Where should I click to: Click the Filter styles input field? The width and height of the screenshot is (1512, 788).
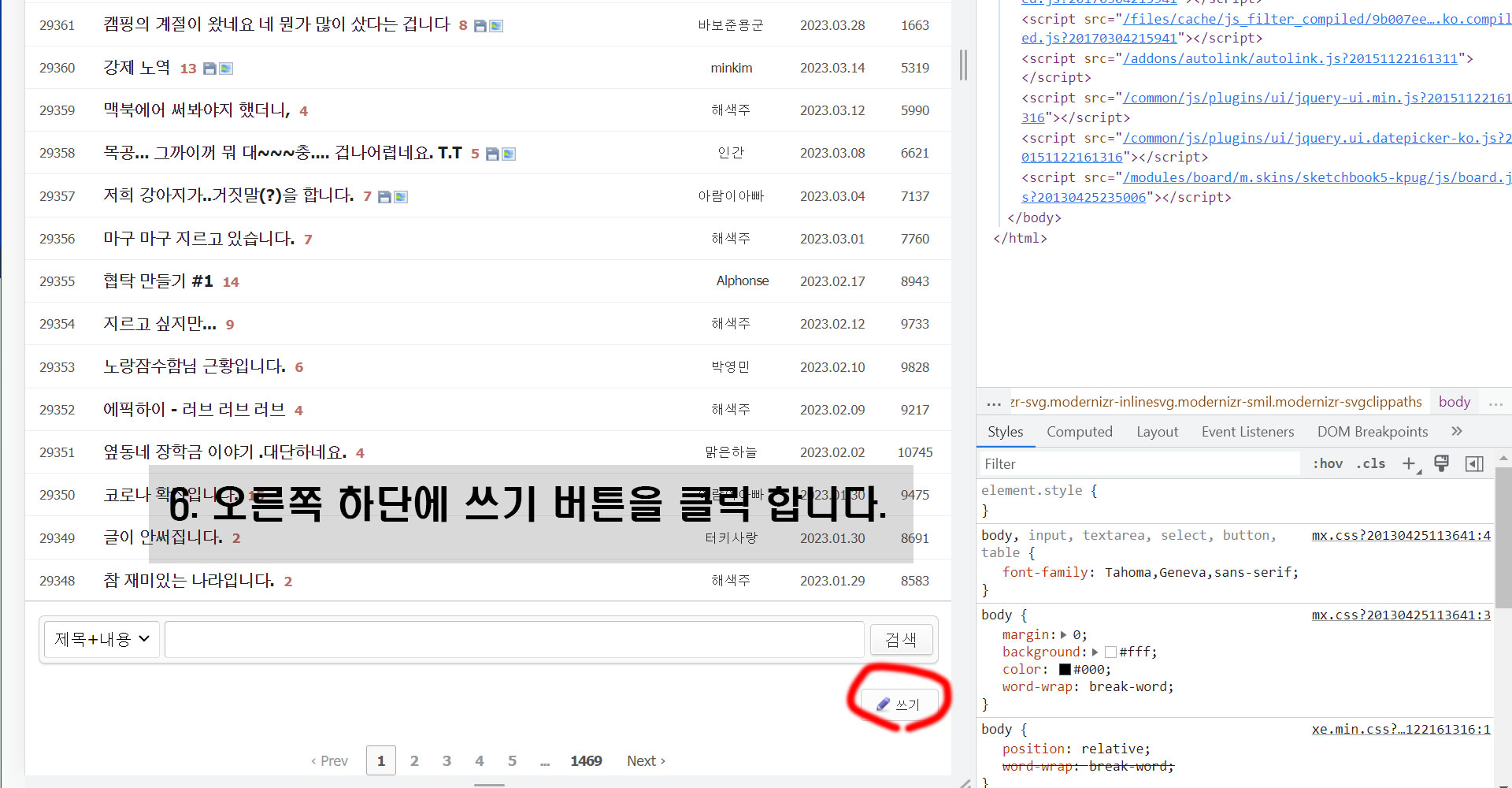pyautogui.click(x=1138, y=464)
